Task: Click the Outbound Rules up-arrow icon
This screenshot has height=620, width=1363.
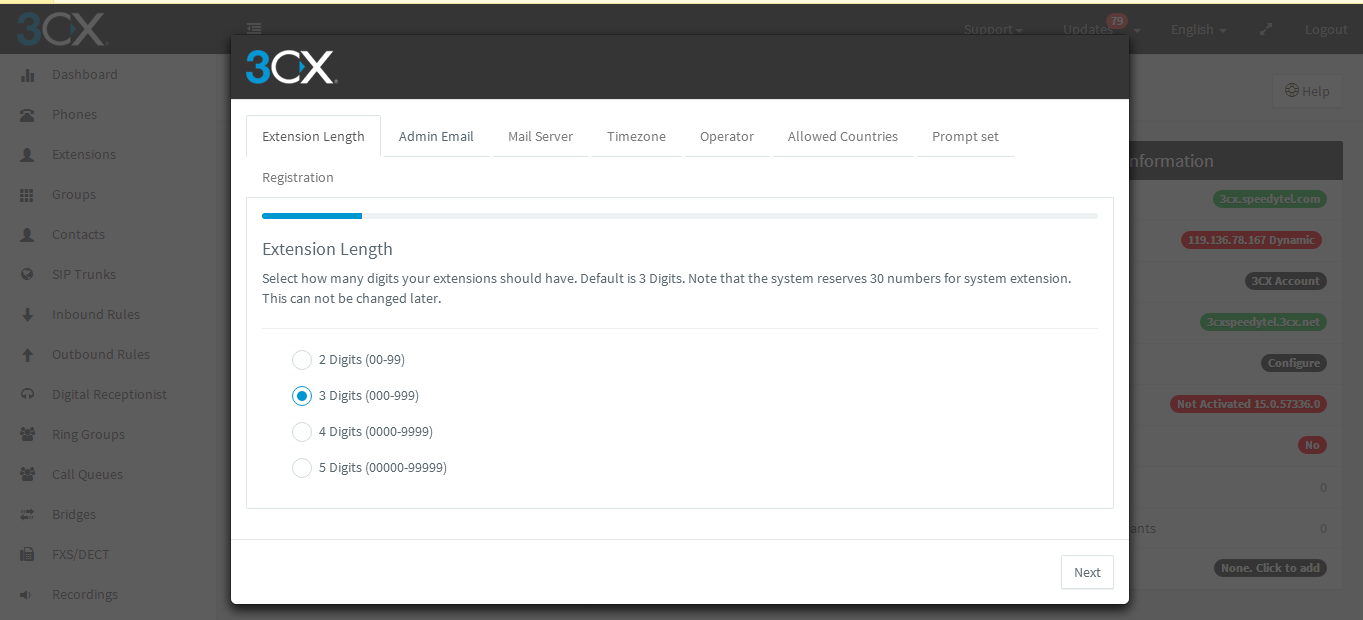Action: coord(28,355)
